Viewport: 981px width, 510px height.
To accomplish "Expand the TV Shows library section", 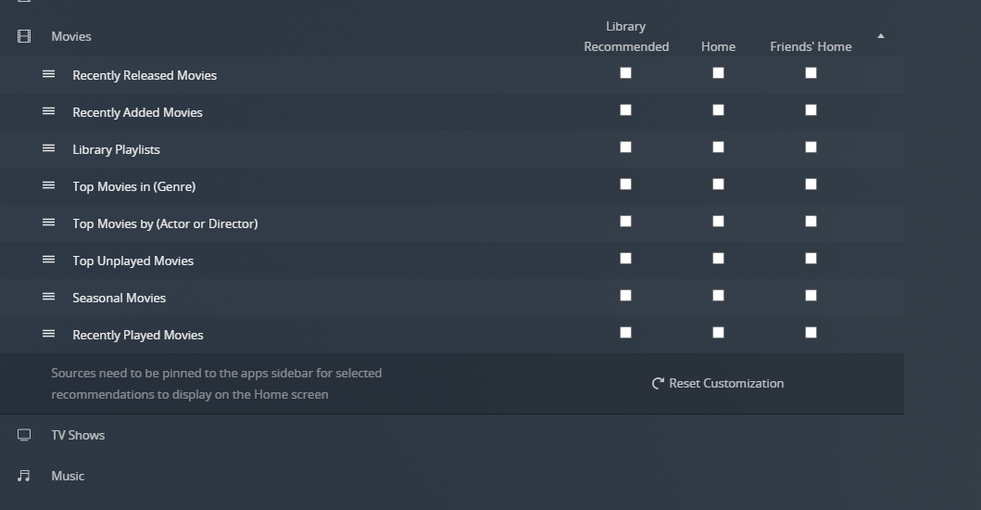I will [x=78, y=435].
